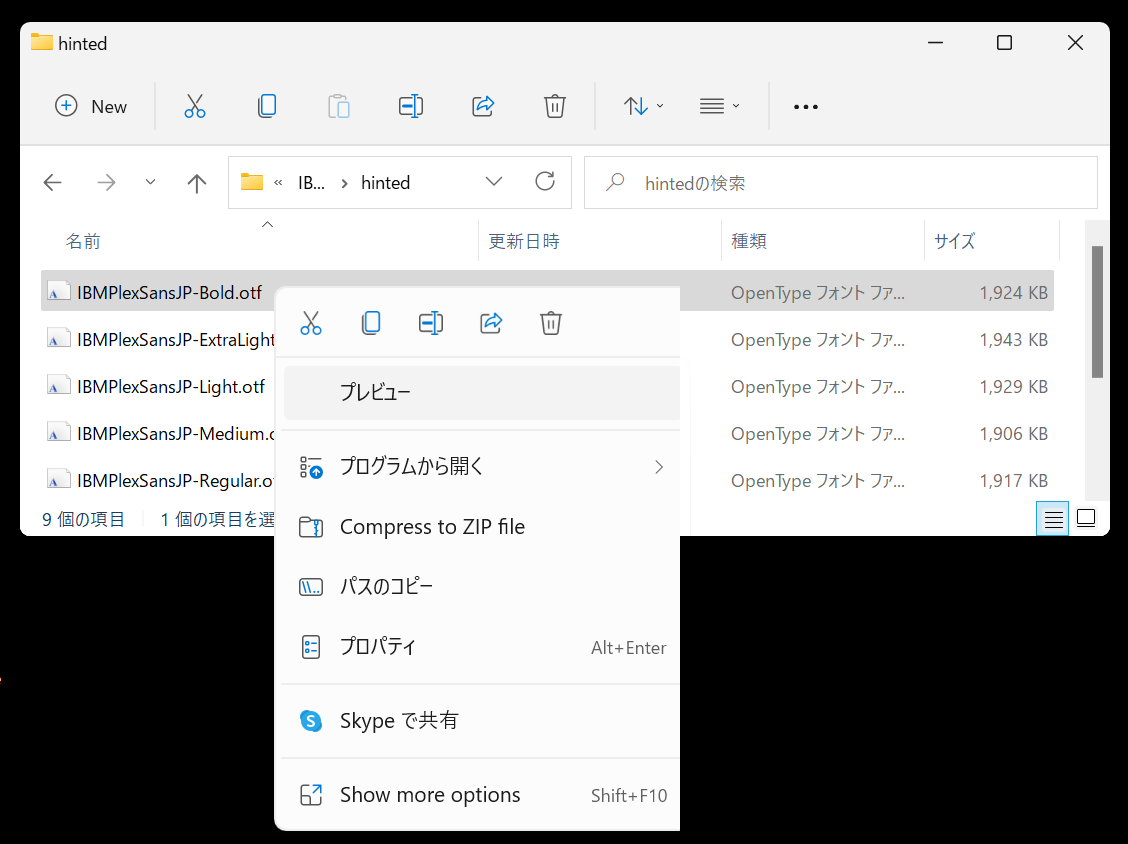
Task: Click the font file icon of IBMPlexSansJP-Light.otf
Action: tap(58, 386)
